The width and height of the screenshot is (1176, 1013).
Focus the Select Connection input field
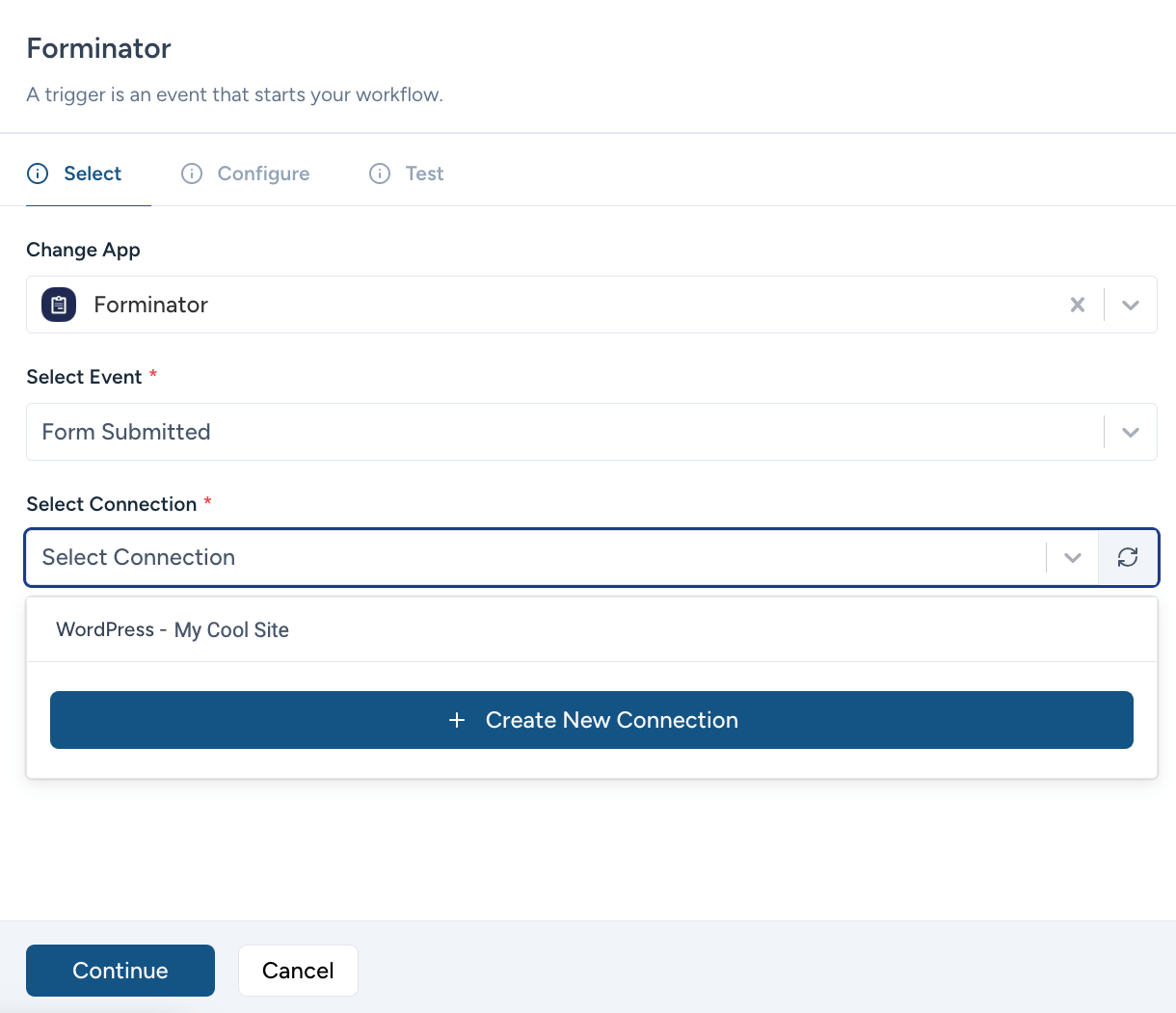[x=535, y=557]
